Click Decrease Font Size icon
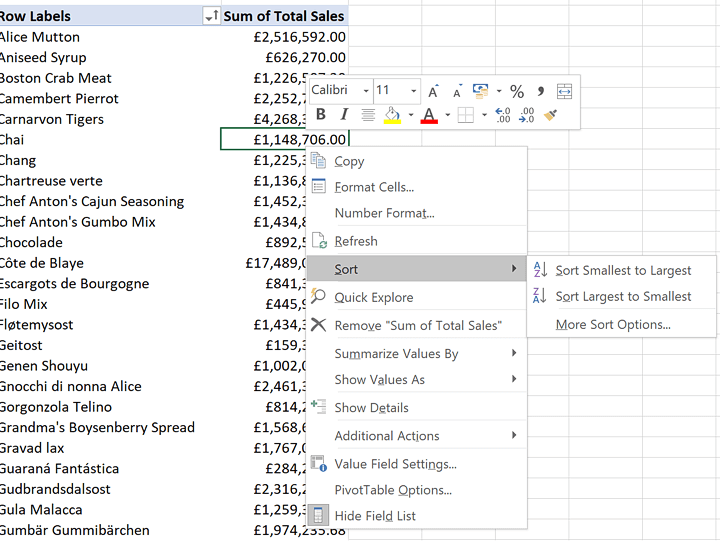720x542 pixels. coord(457,91)
